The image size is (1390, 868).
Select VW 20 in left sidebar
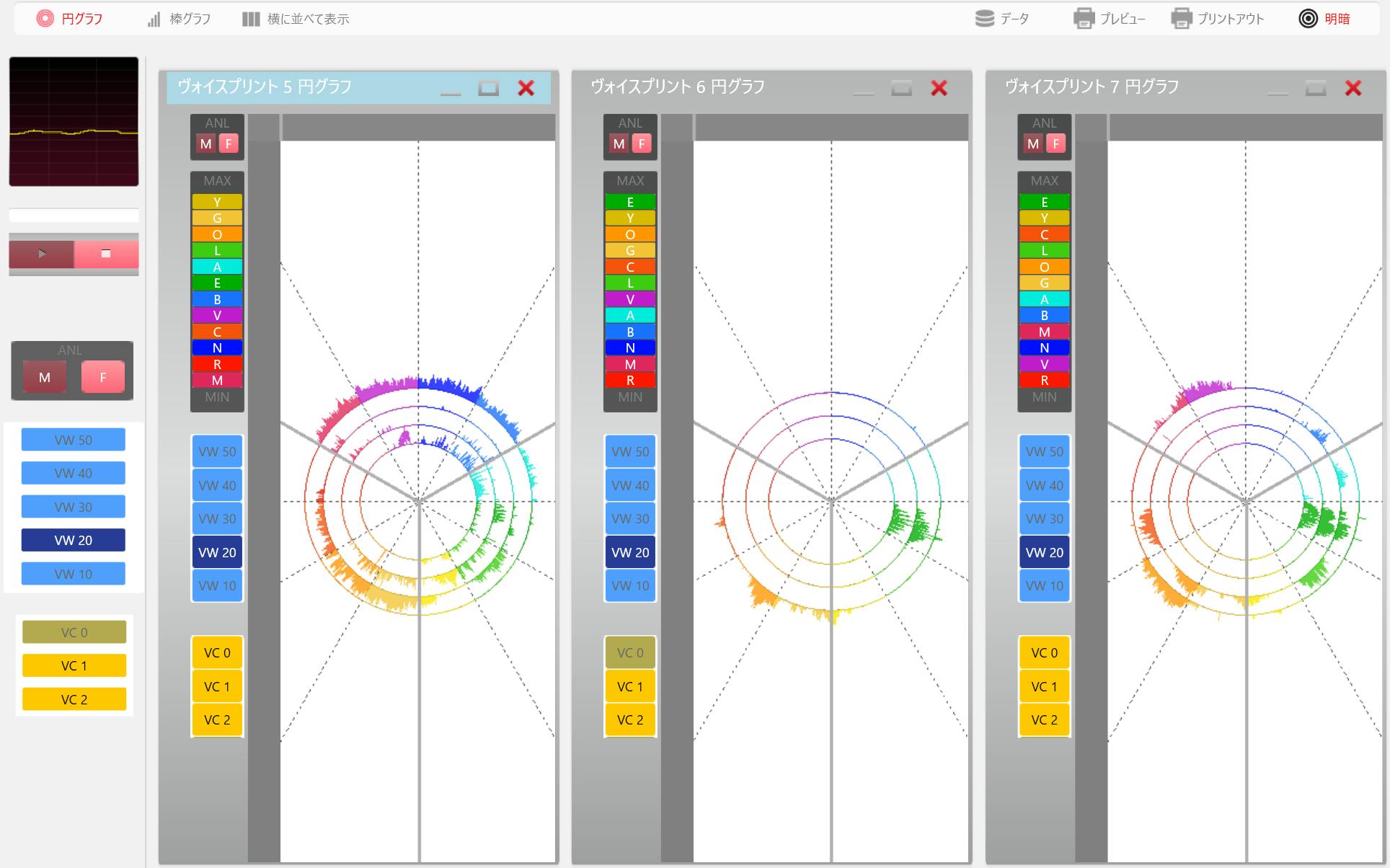click(74, 540)
